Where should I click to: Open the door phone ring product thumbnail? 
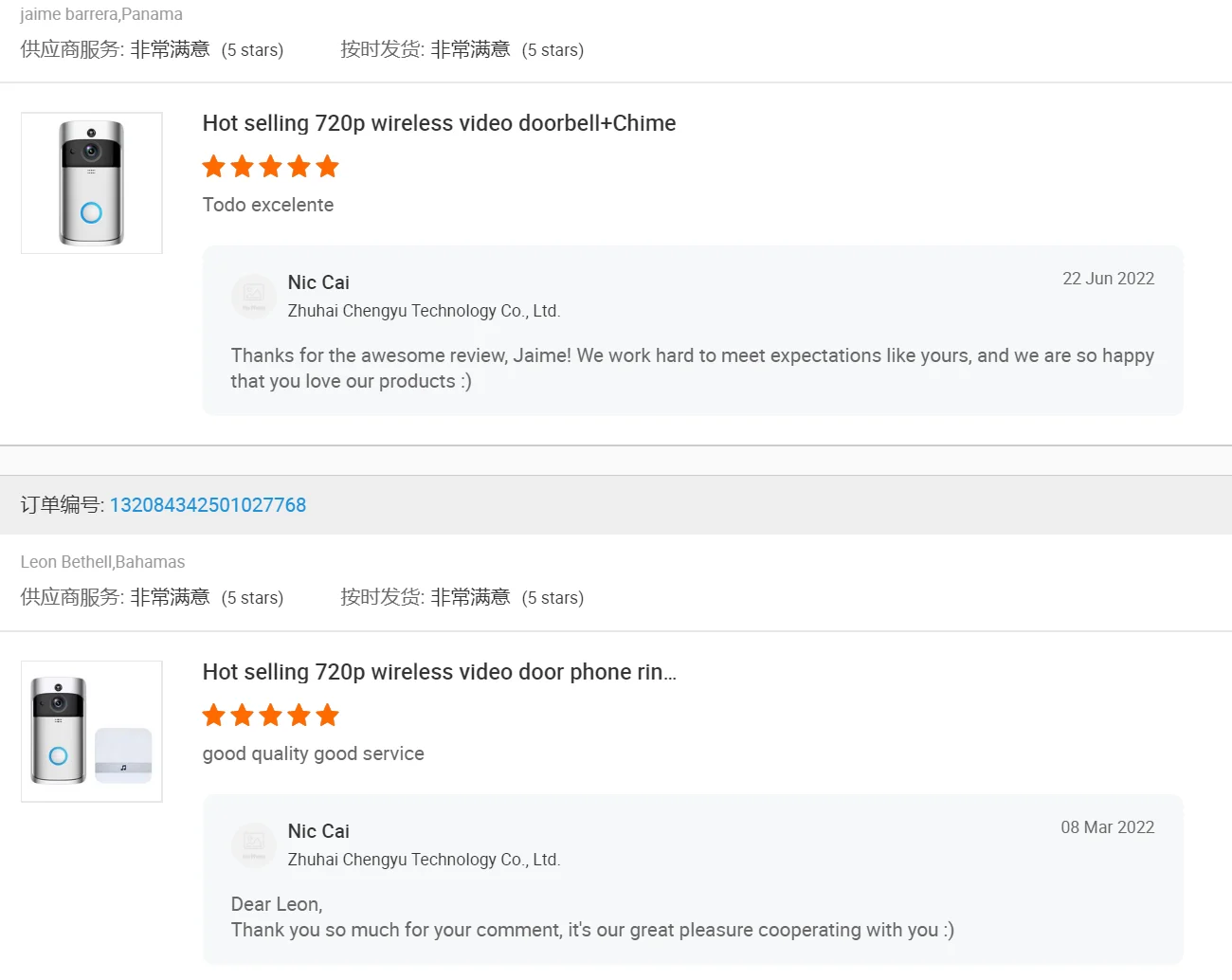click(92, 732)
